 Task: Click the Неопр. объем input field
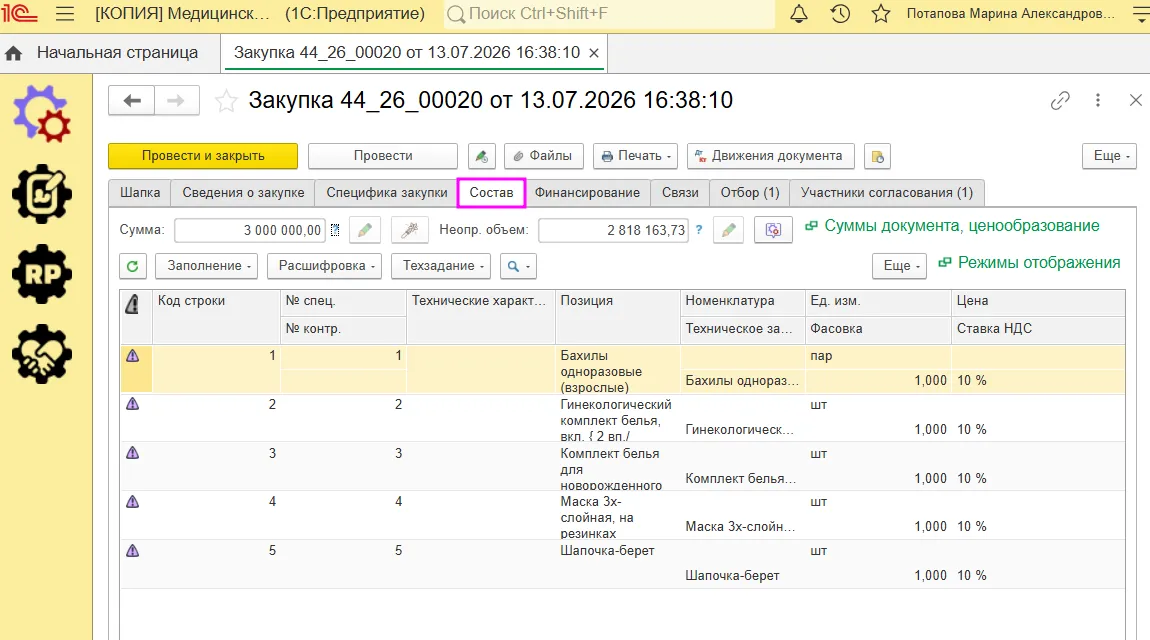click(613, 230)
